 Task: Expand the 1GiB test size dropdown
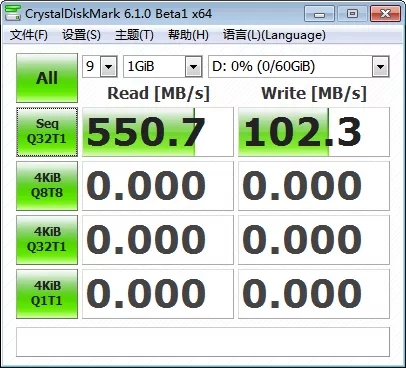[x=163, y=67]
